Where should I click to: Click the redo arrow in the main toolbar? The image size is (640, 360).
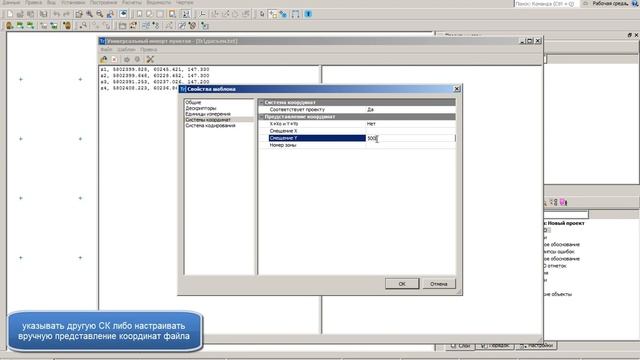(66, 14)
